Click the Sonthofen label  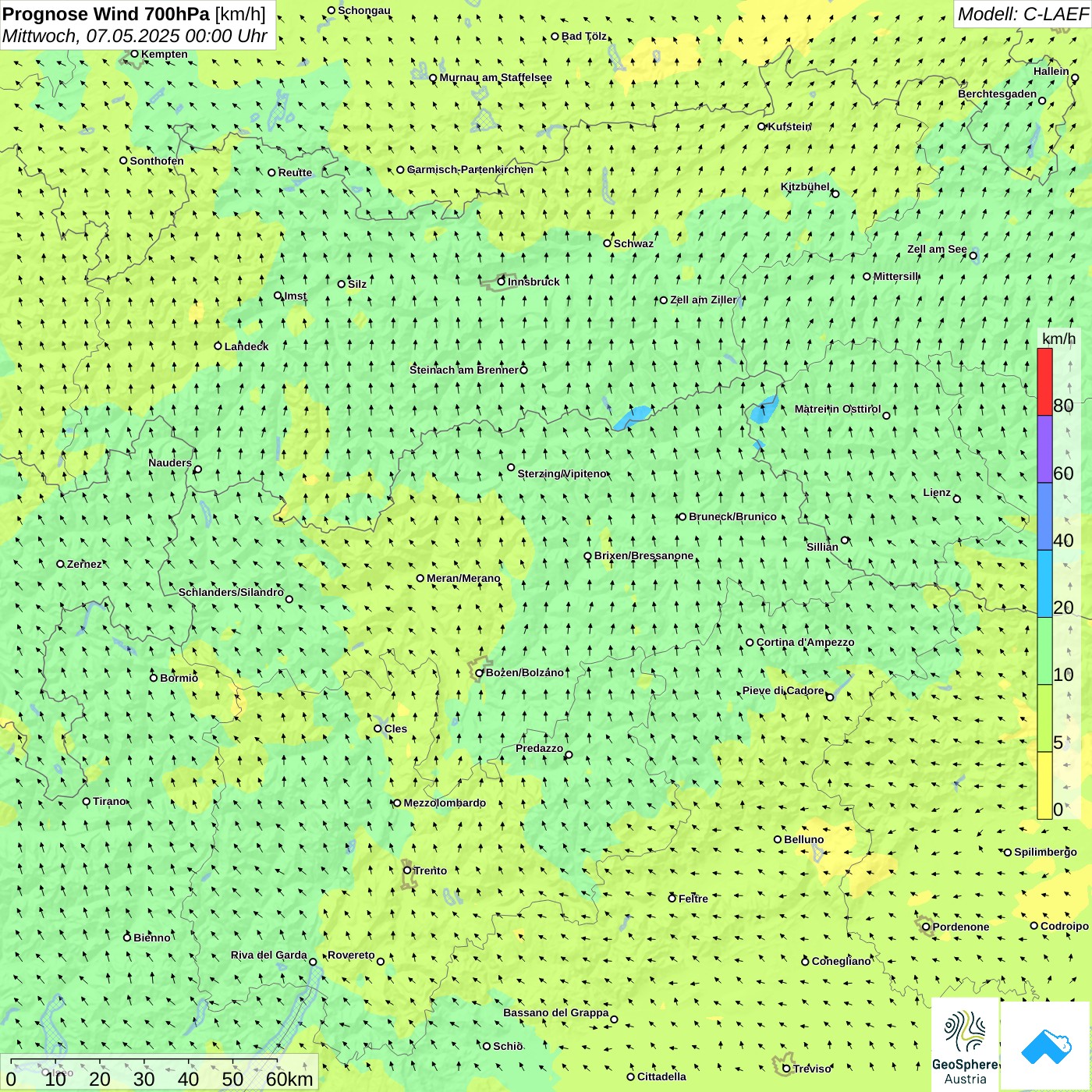click(157, 161)
